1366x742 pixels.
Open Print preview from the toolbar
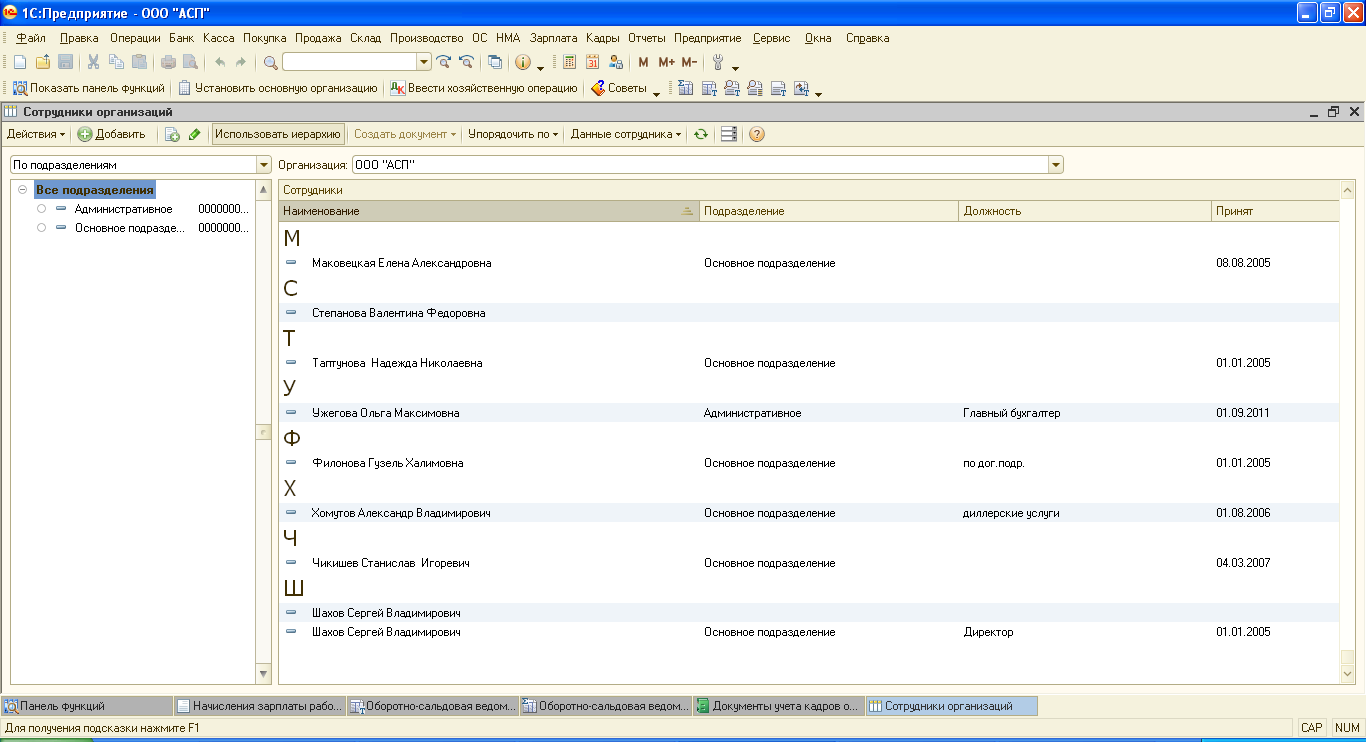pos(190,62)
